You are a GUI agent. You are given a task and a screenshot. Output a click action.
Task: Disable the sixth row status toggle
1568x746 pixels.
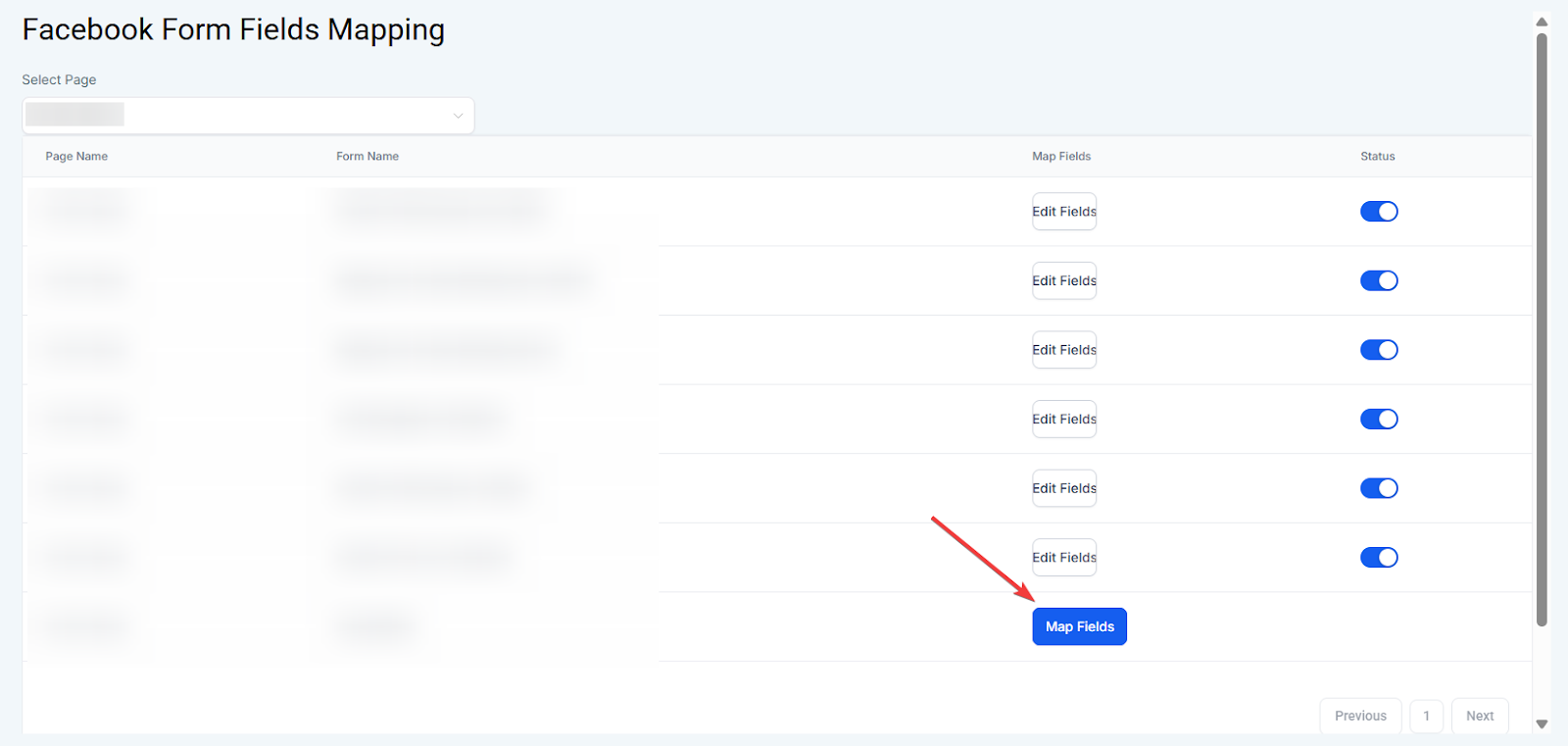pos(1378,558)
